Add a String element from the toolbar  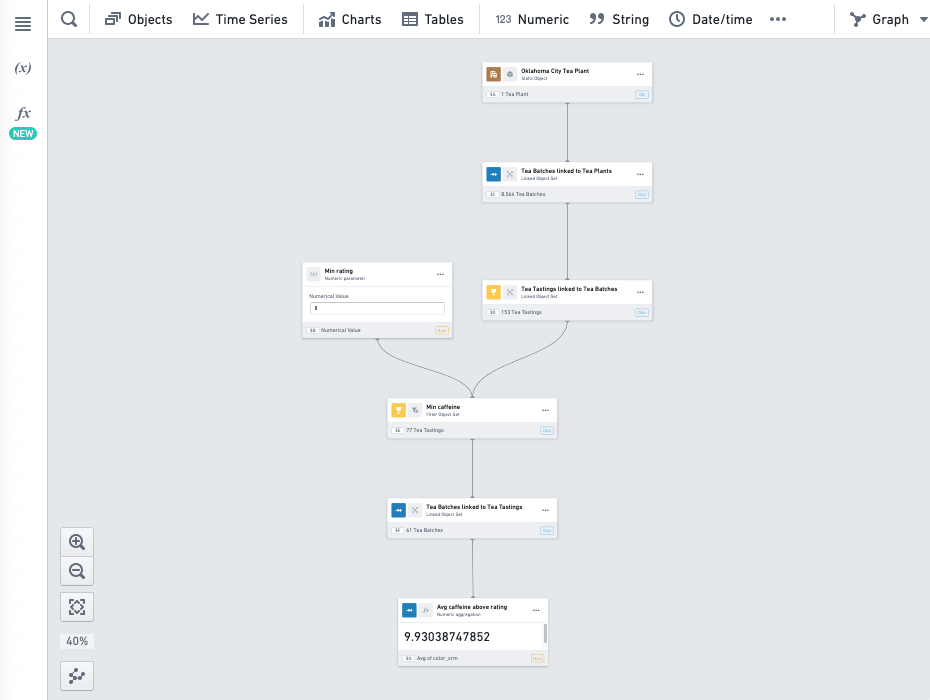(619, 20)
